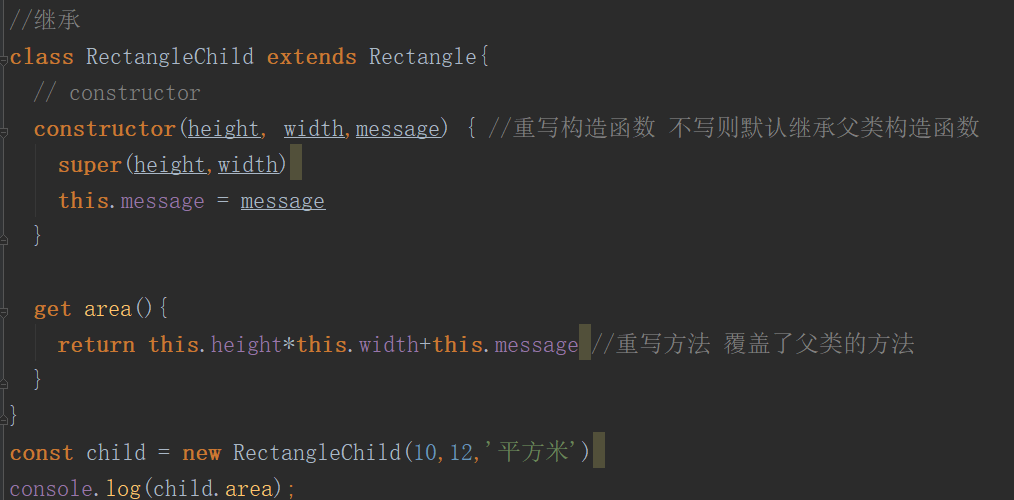
Task: Click underlined message value being assigned
Action: 283,201
